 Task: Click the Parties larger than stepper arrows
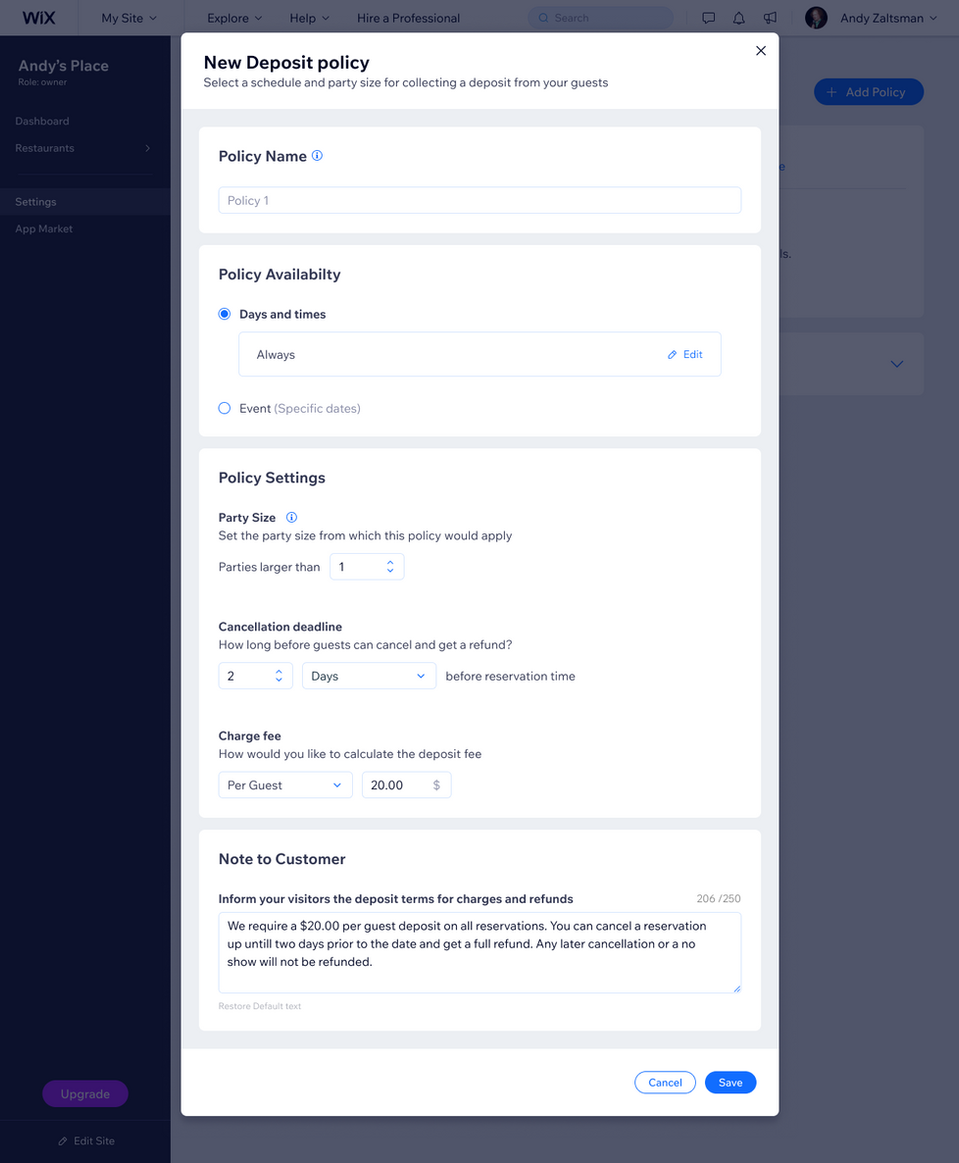click(390, 567)
